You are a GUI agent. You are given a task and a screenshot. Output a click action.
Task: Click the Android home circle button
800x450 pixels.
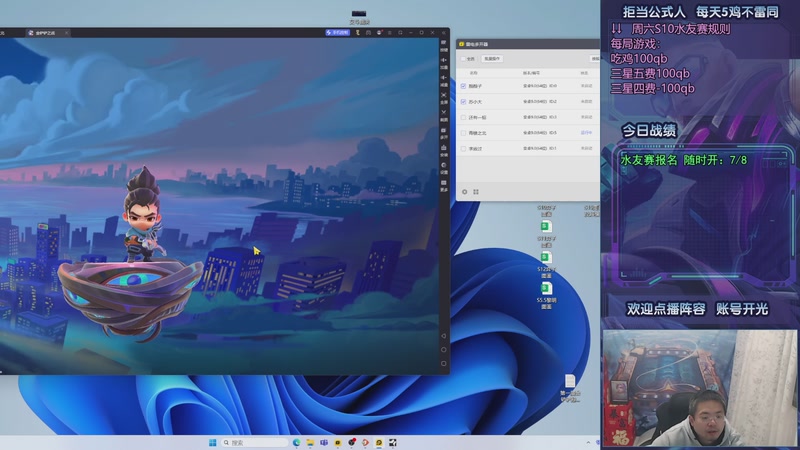pyautogui.click(x=443, y=349)
